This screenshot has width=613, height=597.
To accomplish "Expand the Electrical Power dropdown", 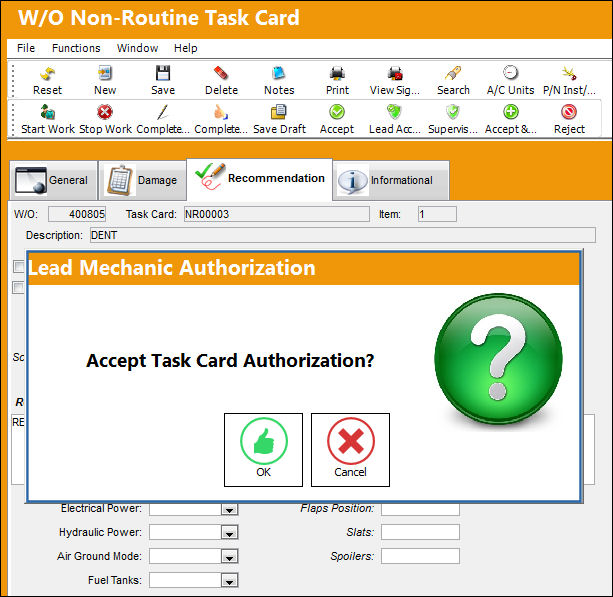I will pos(229,509).
